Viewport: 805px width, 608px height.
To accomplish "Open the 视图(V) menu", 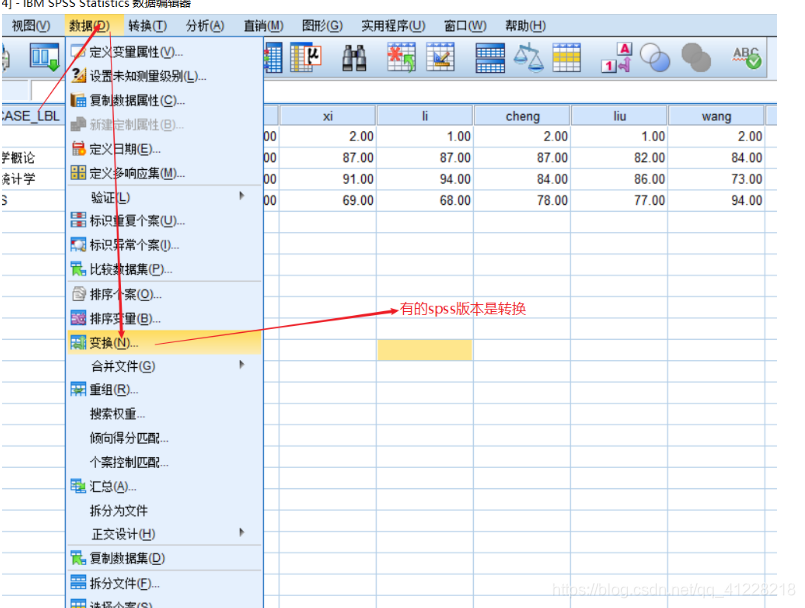I will [31, 26].
